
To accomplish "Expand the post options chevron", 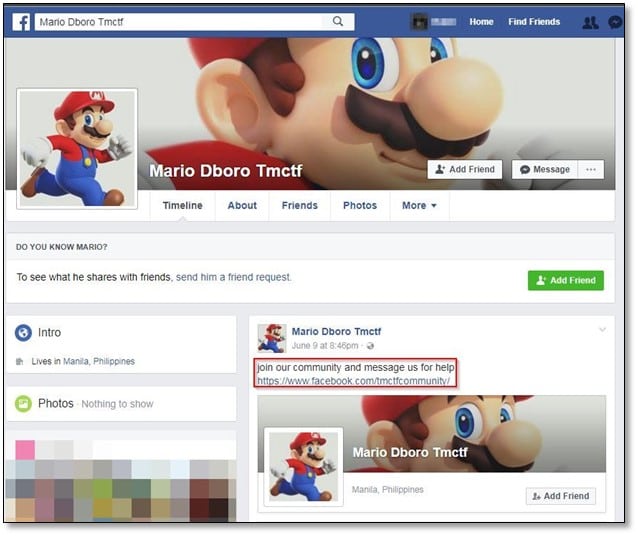I will point(602,330).
